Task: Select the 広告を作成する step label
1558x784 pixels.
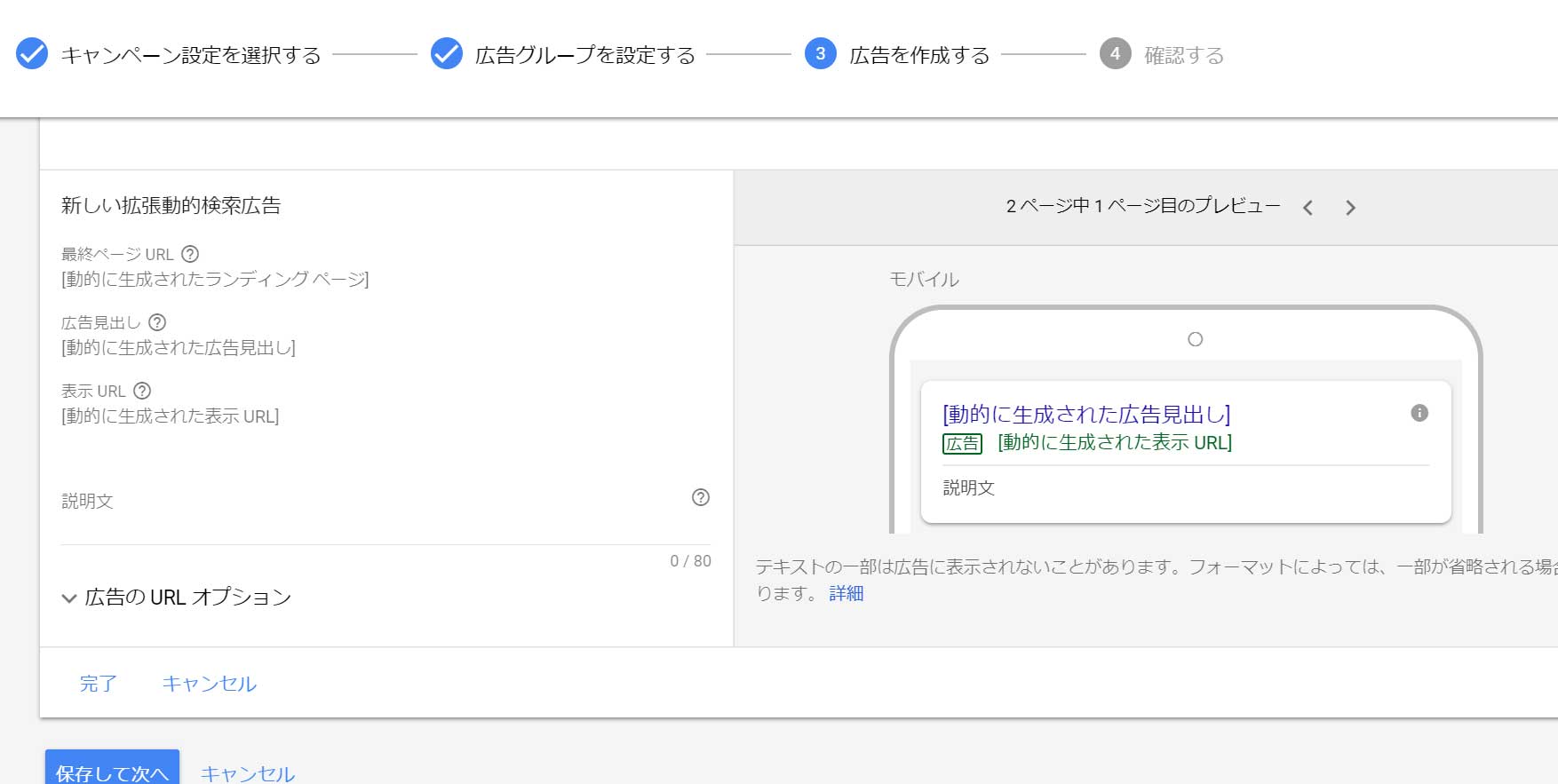Action: click(919, 55)
